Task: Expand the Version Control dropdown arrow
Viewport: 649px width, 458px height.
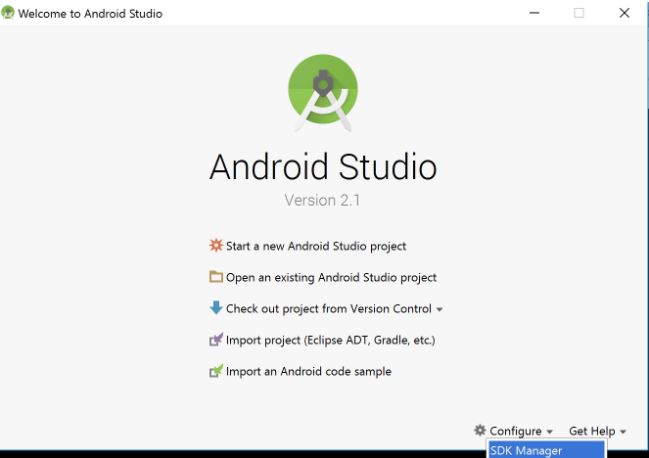Action: [440, 309]
